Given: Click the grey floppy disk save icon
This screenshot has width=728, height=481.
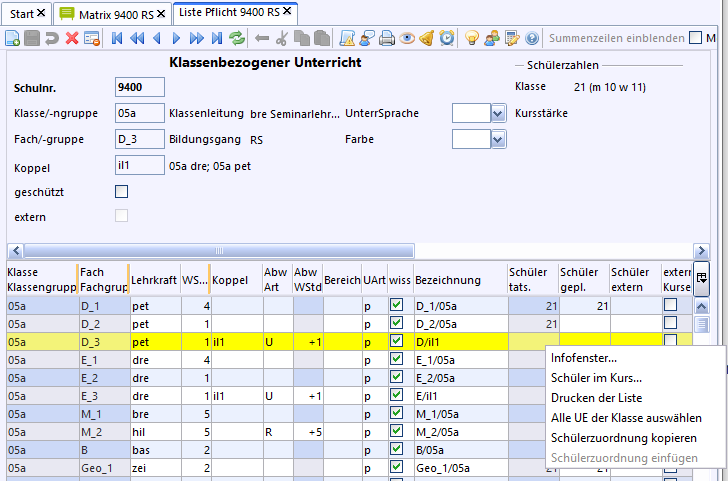Looking at the screenshot, I should tap(32, 38).
